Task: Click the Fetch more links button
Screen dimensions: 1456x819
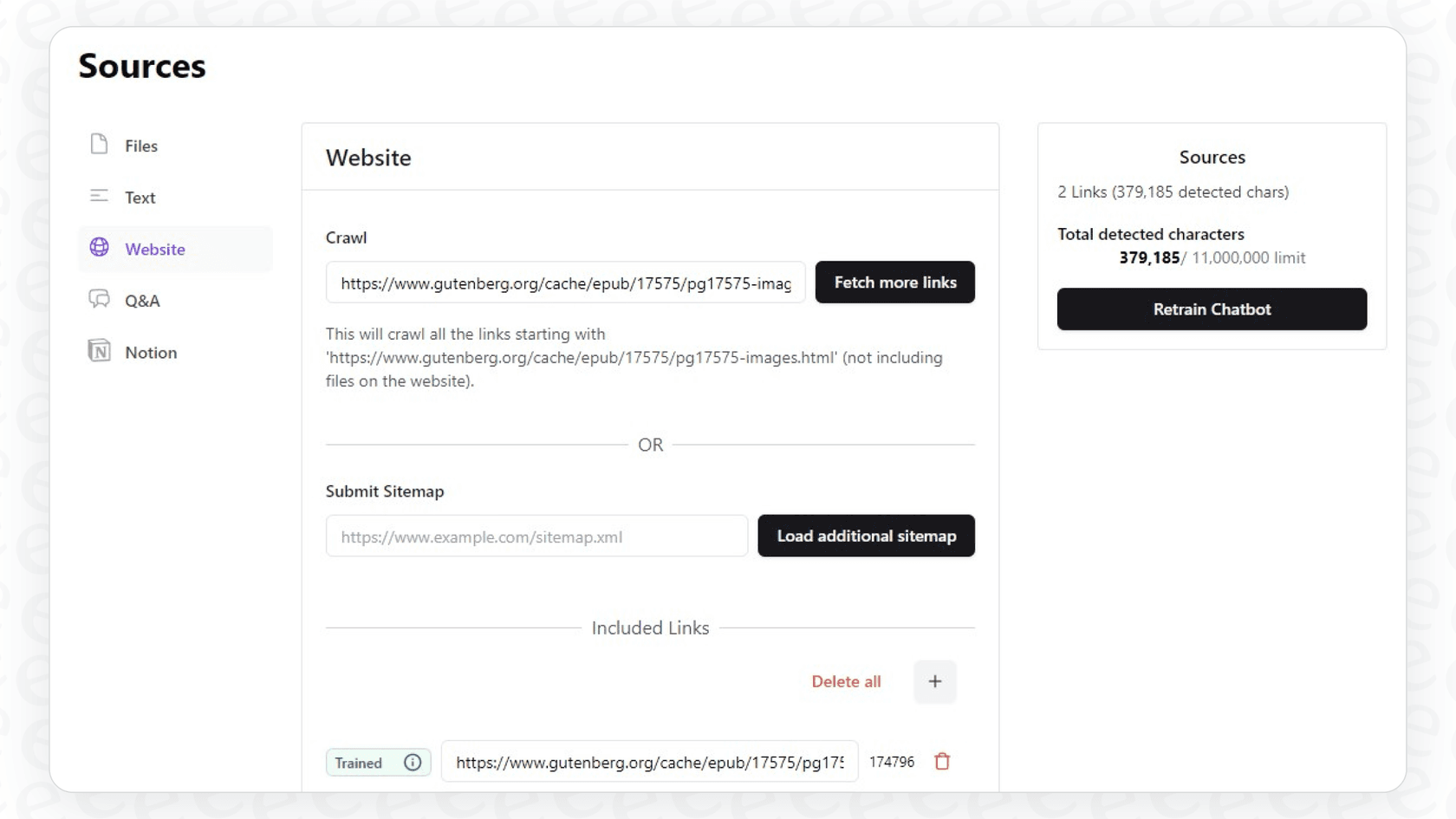Action: tap(894, 282)
